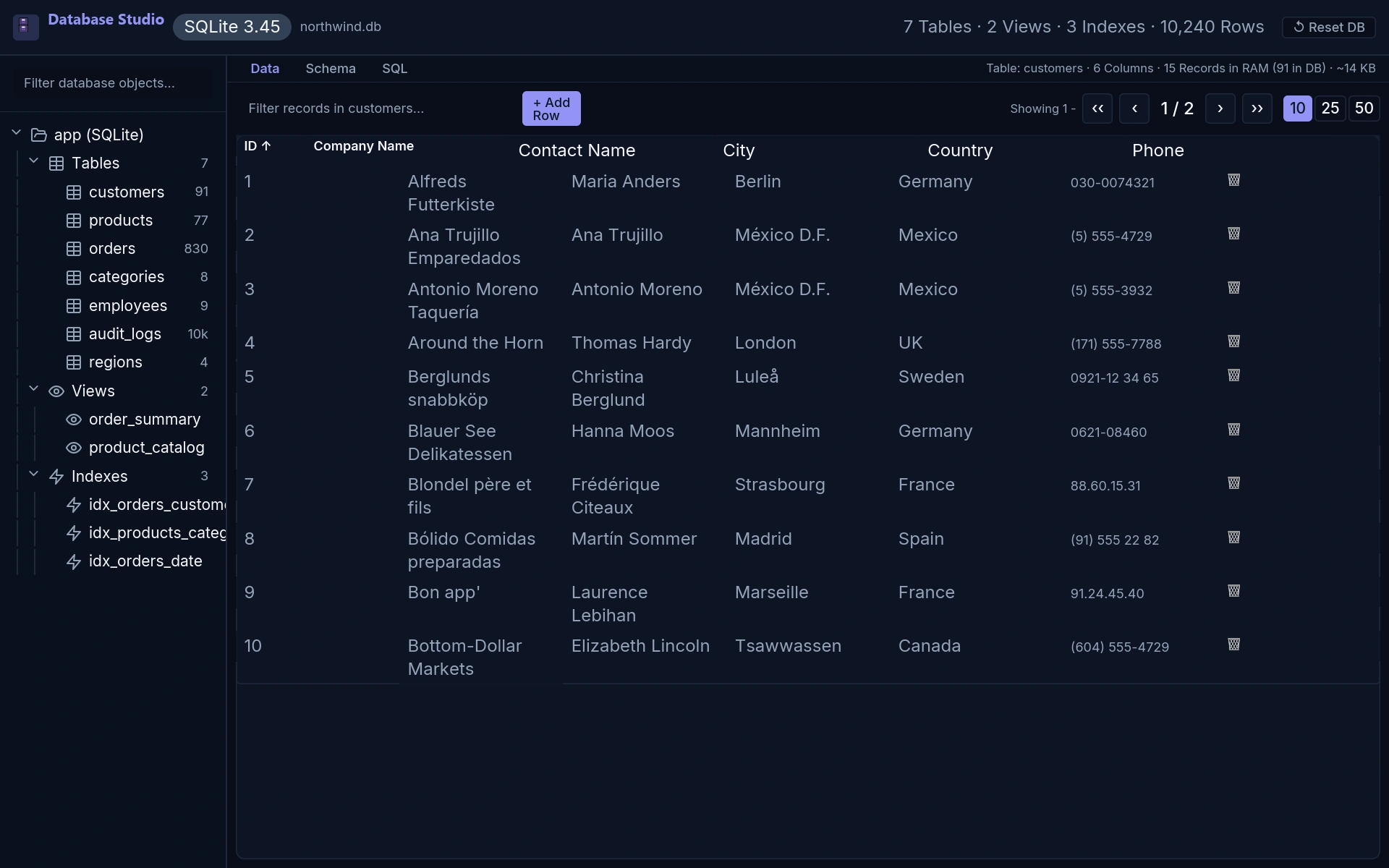Click the Add Row button
The image size is (1389, 868).
551,109
